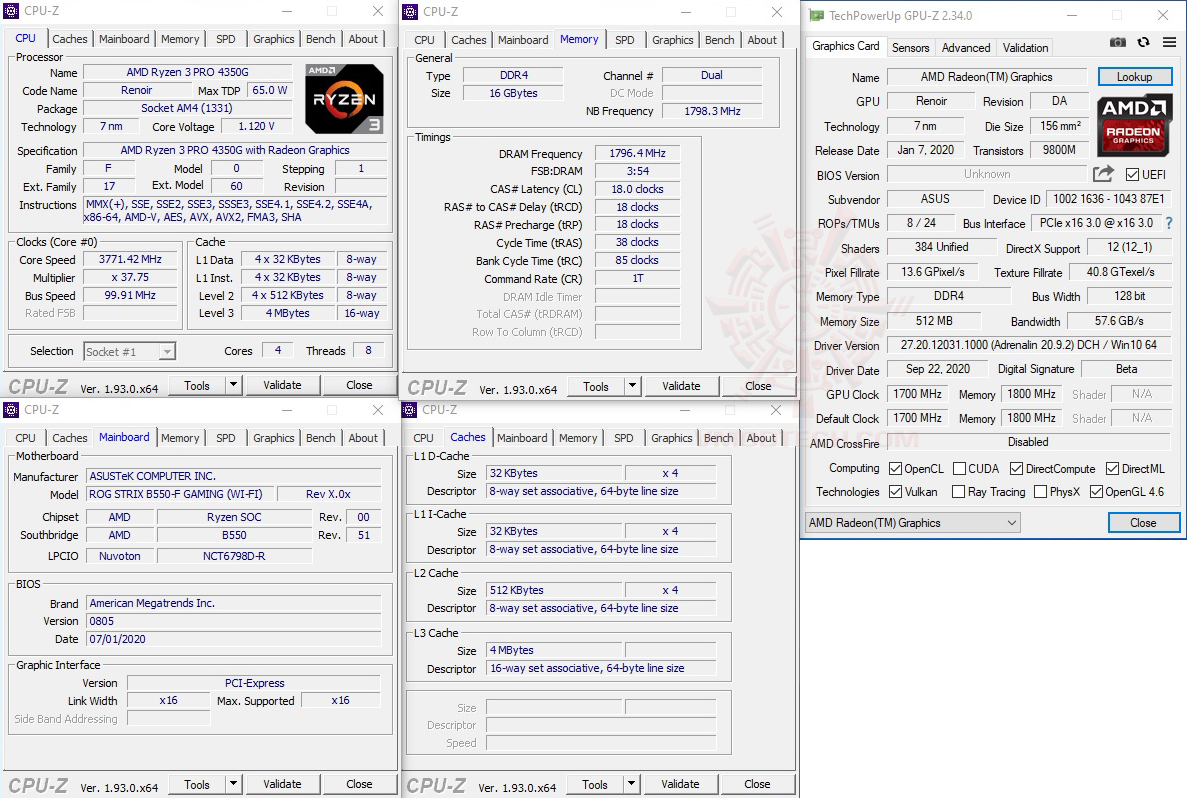Click the GPU-Z title bar app icon
The image size is (1187, 798).
[x=815, y=15]
